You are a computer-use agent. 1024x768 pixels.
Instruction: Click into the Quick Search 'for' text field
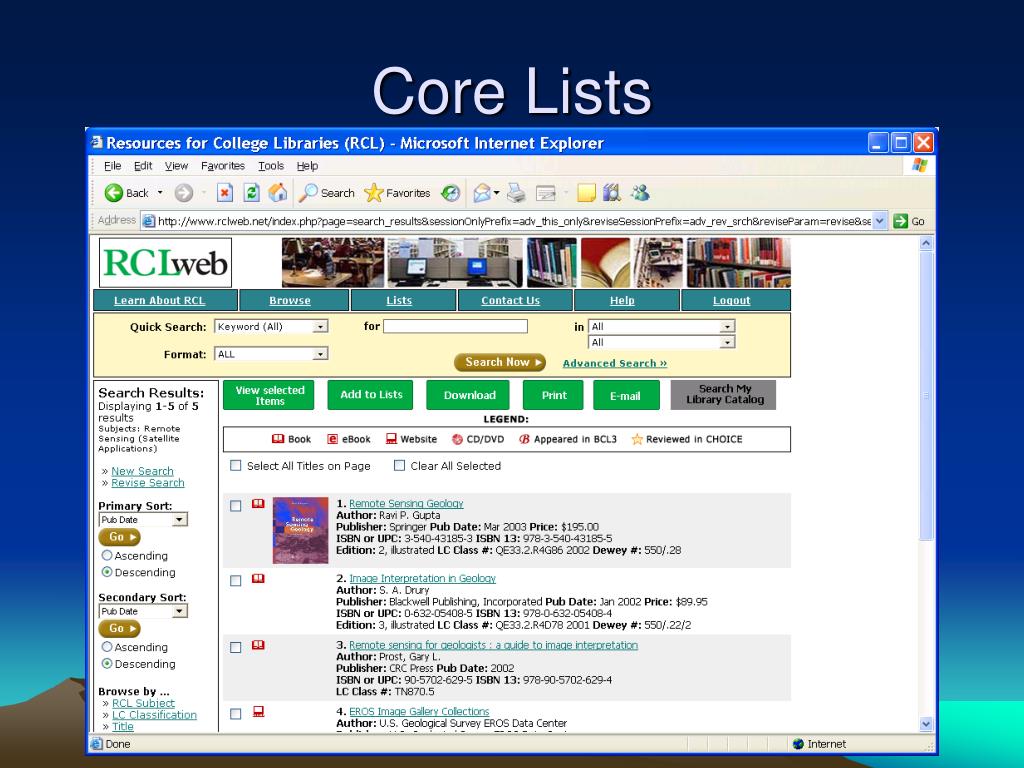click(x=455, y=326)
